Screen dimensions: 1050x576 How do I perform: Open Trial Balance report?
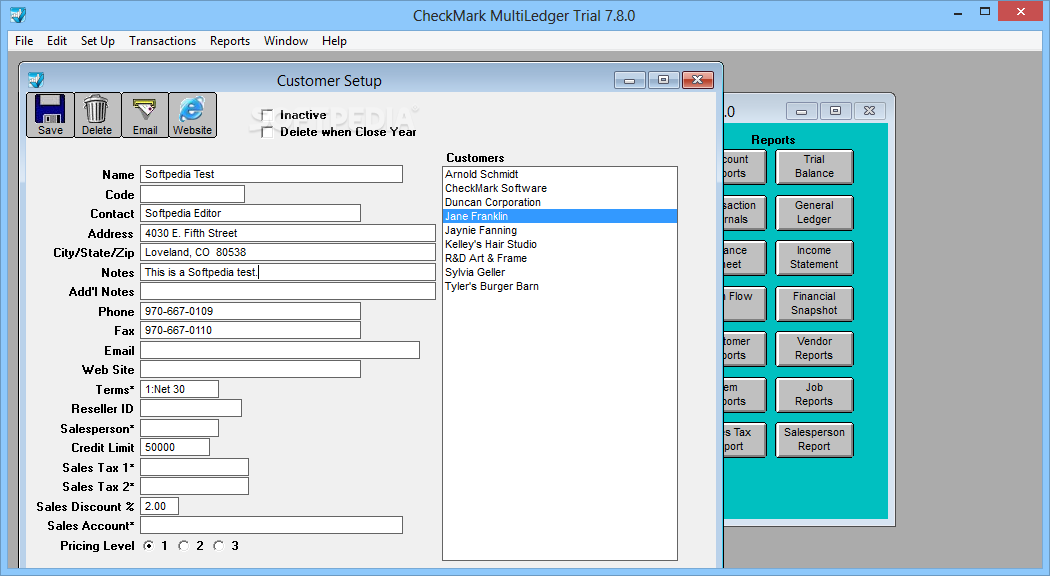click(814, 166)
